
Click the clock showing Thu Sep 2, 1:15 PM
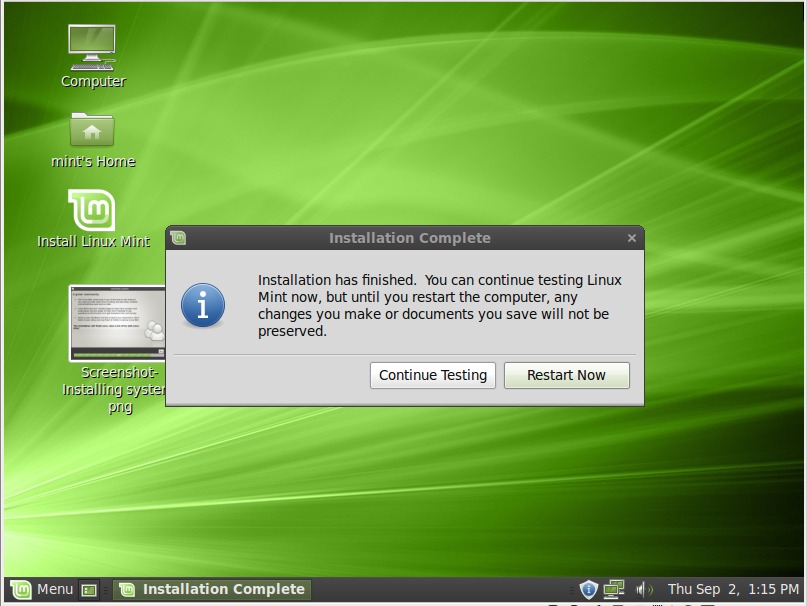(x=733, y=589)
